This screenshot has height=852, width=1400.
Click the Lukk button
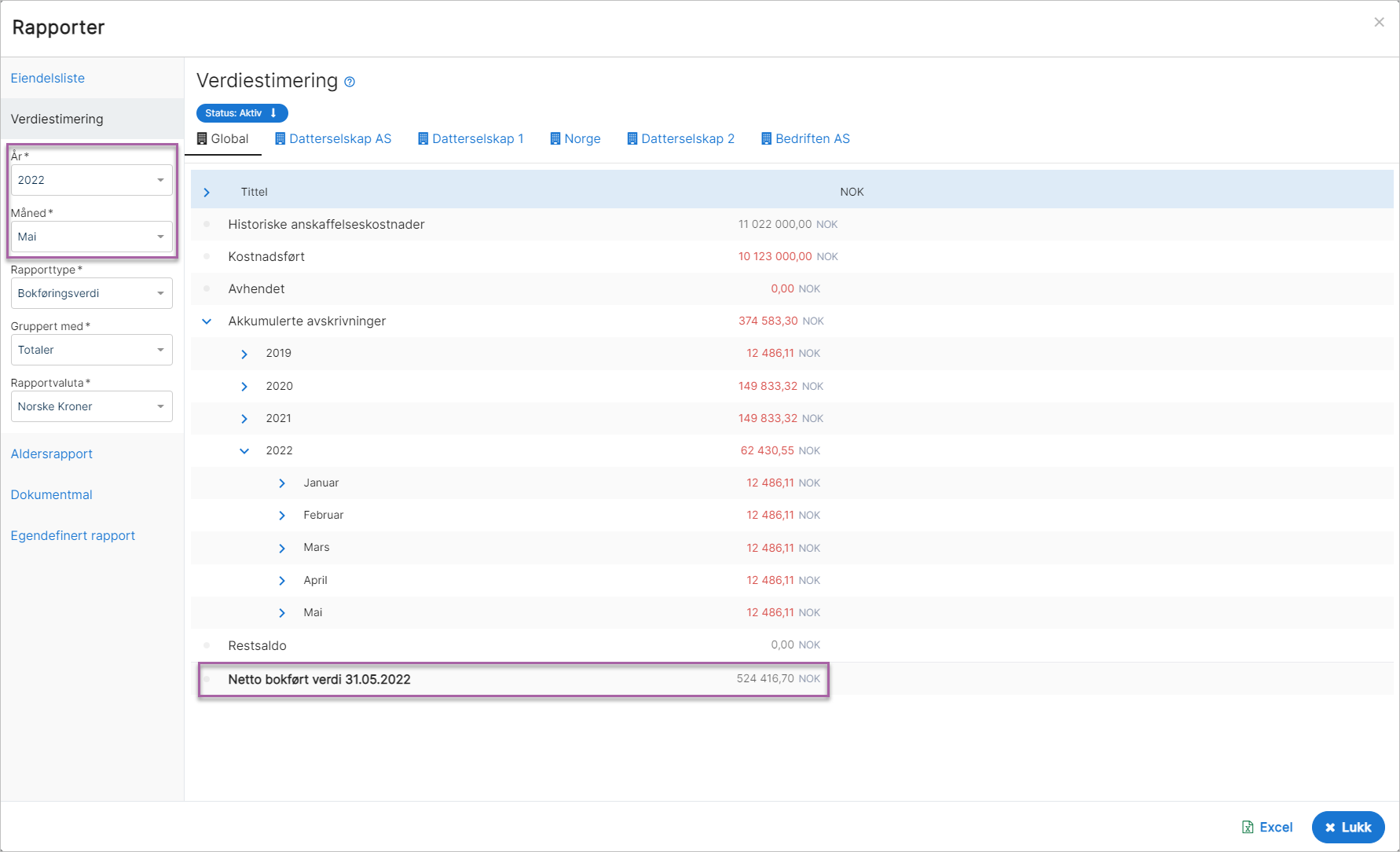(x=1348, y=827)
